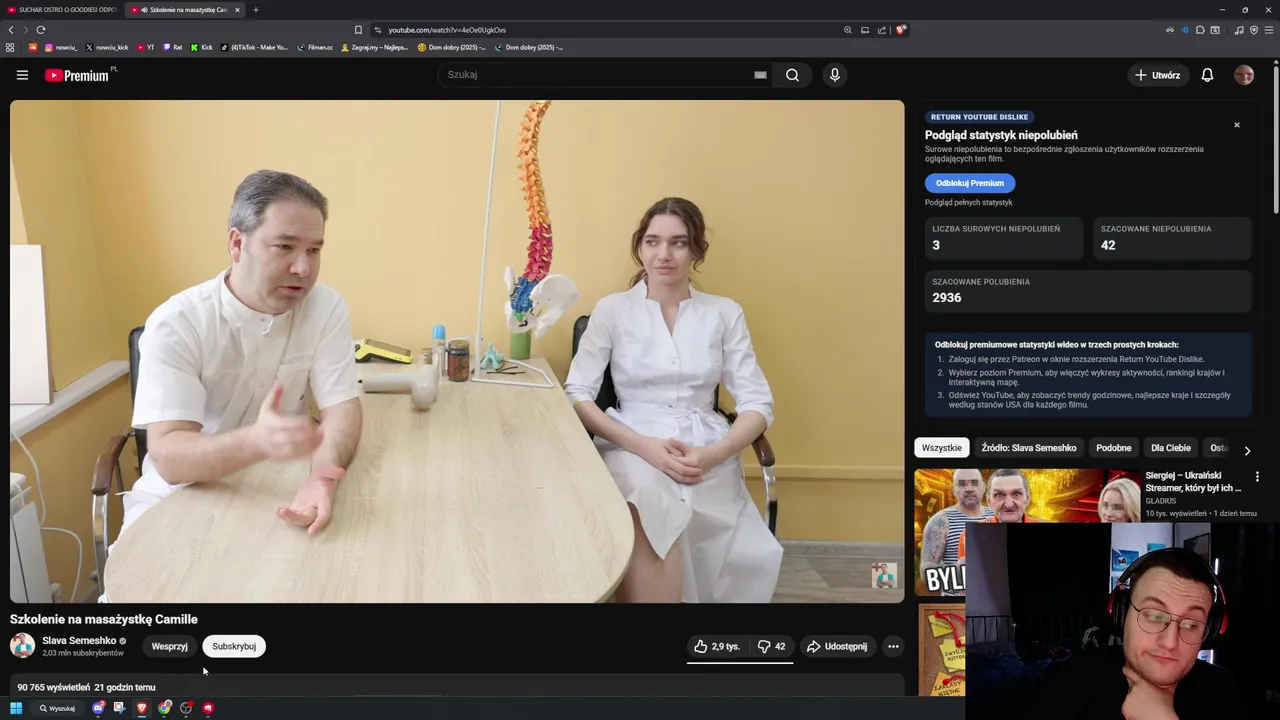Open (4)TikTok - Make Yo... bookmark
This screenshot has width=1280, height=720.
click(x=254, y=47)
